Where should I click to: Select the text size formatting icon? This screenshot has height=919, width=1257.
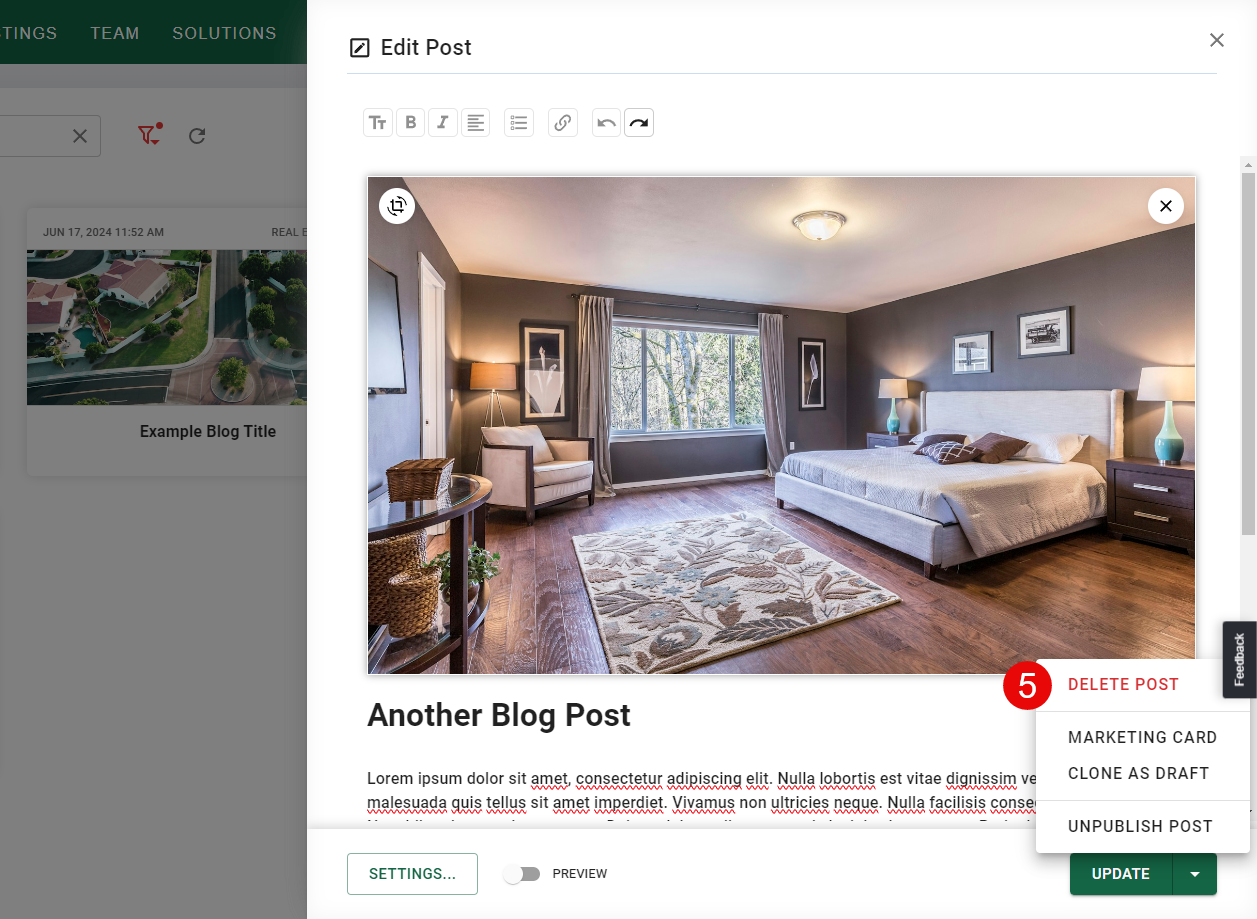pyautogui.click(x=377, y=123)
